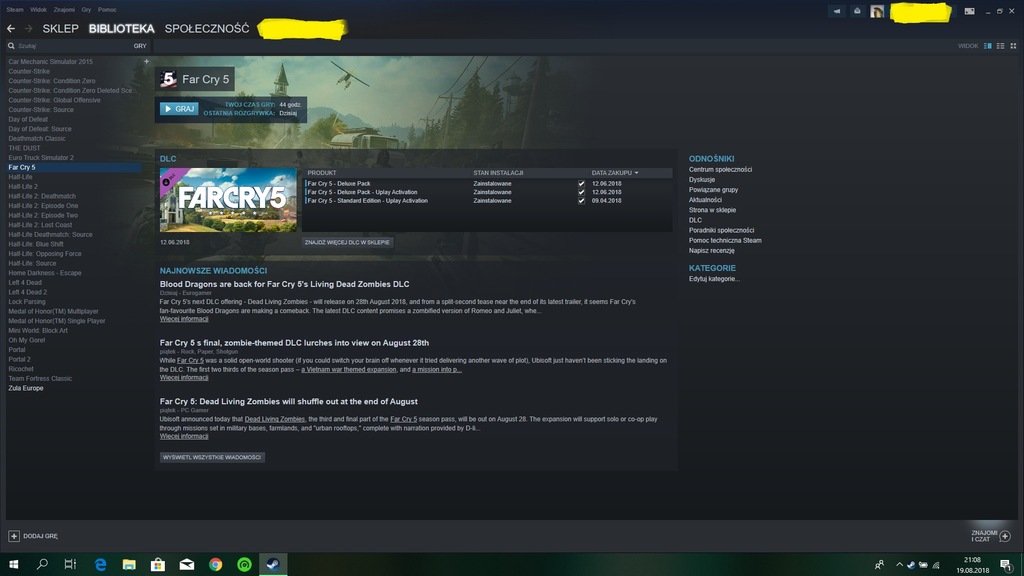1024x576 pixels.
Task: Click the profile avatar picture
Action: [877, 11]
